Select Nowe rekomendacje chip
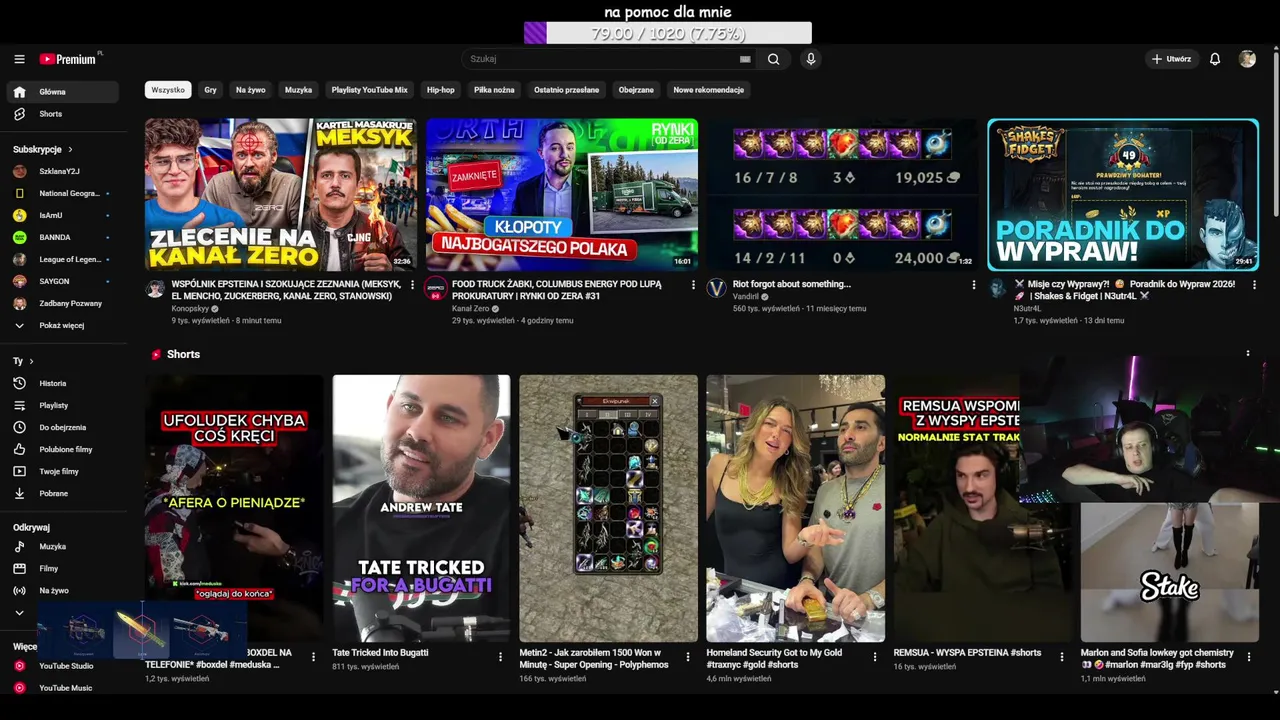Viewport: 1280px width, 720px height. click(x=708, y=90)
